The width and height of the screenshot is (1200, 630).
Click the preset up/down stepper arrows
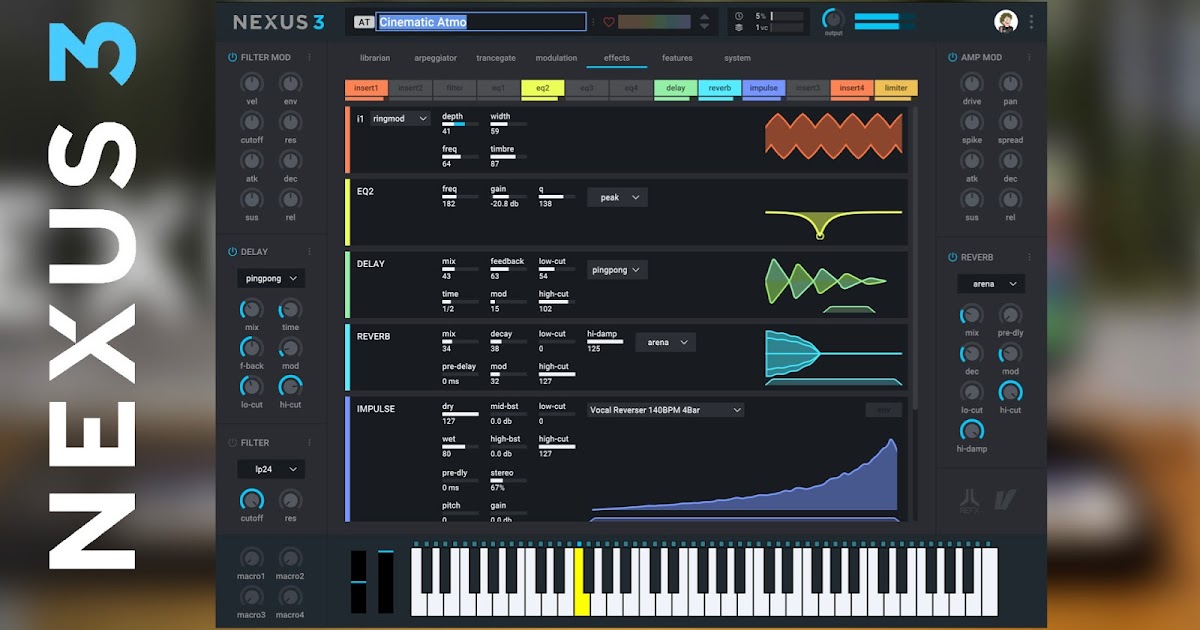[704, 22]
